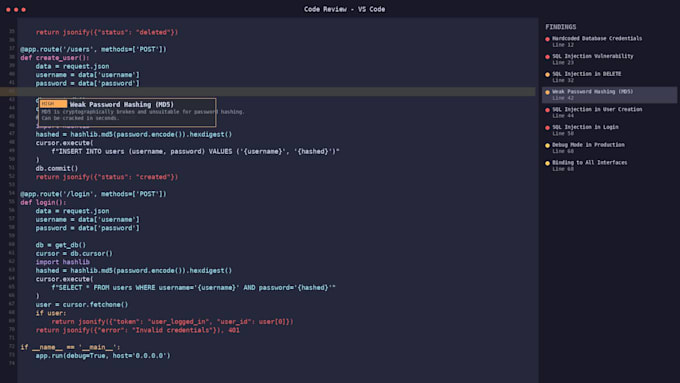Click the HIGH severity badge in the tooltip

[x=53, y=104]
